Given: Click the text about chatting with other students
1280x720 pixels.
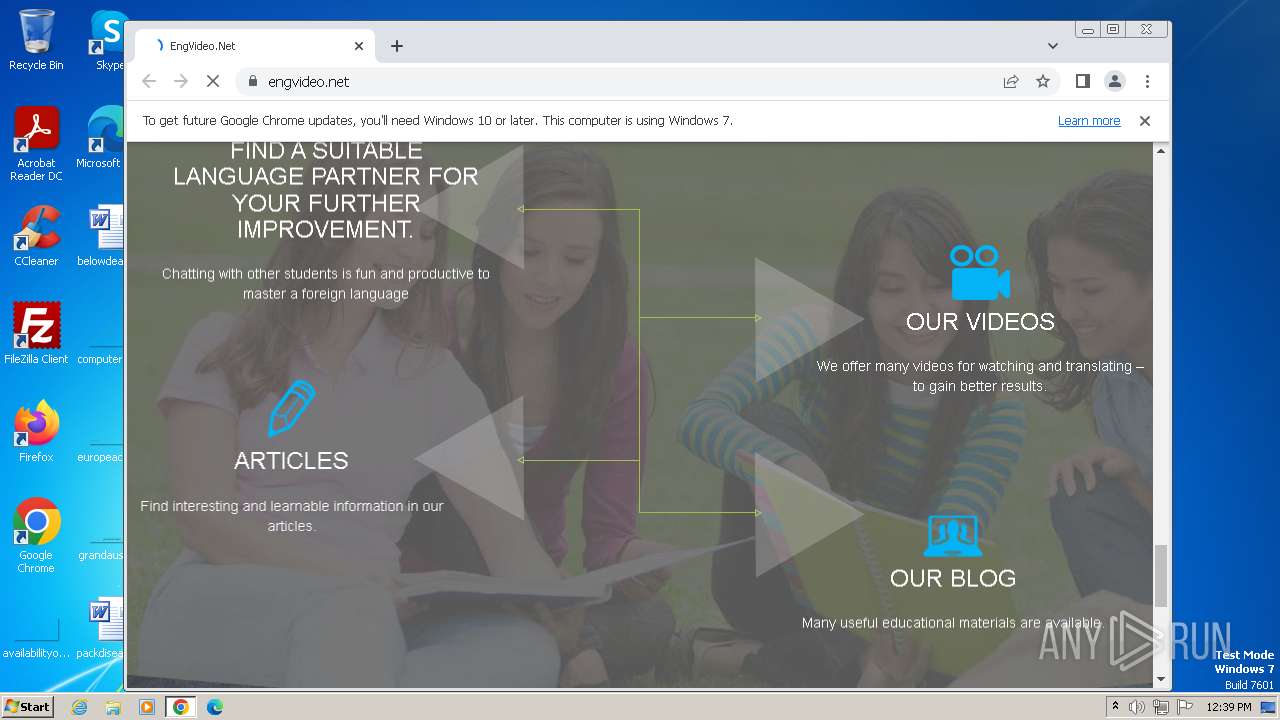Looking at the screenshot, I should pyautogui.click(x=326, y=284).
